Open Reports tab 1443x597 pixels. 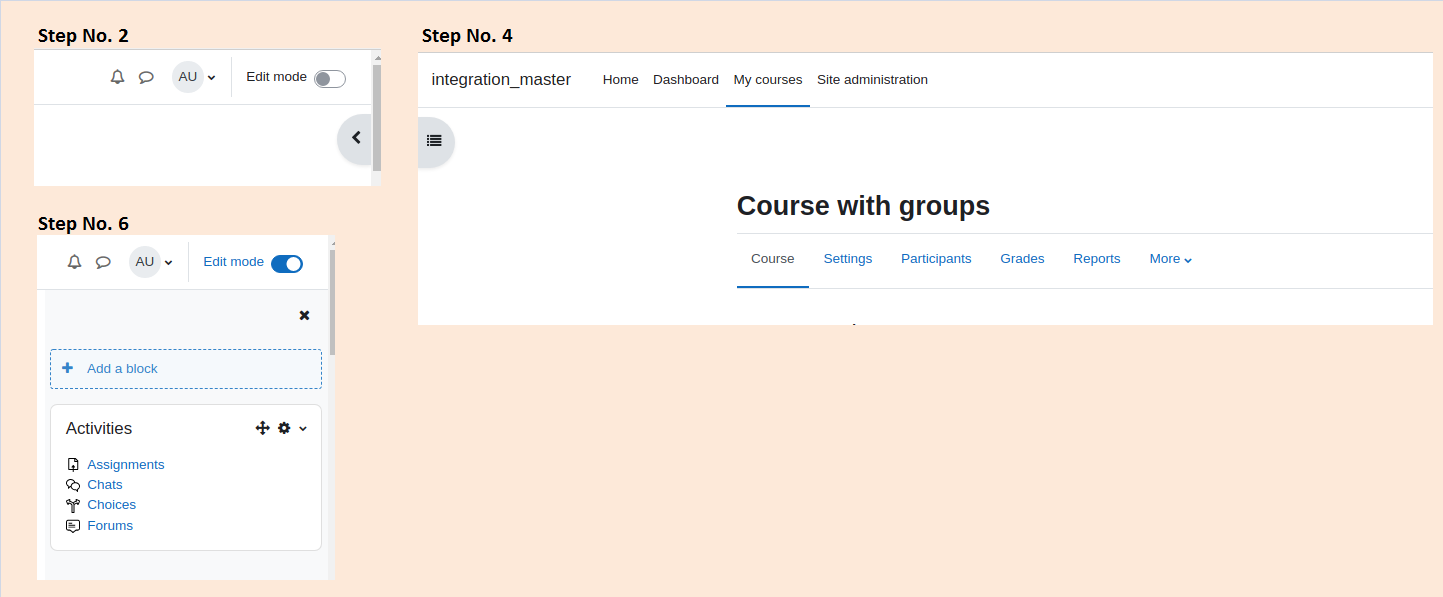click(1097, 259)
